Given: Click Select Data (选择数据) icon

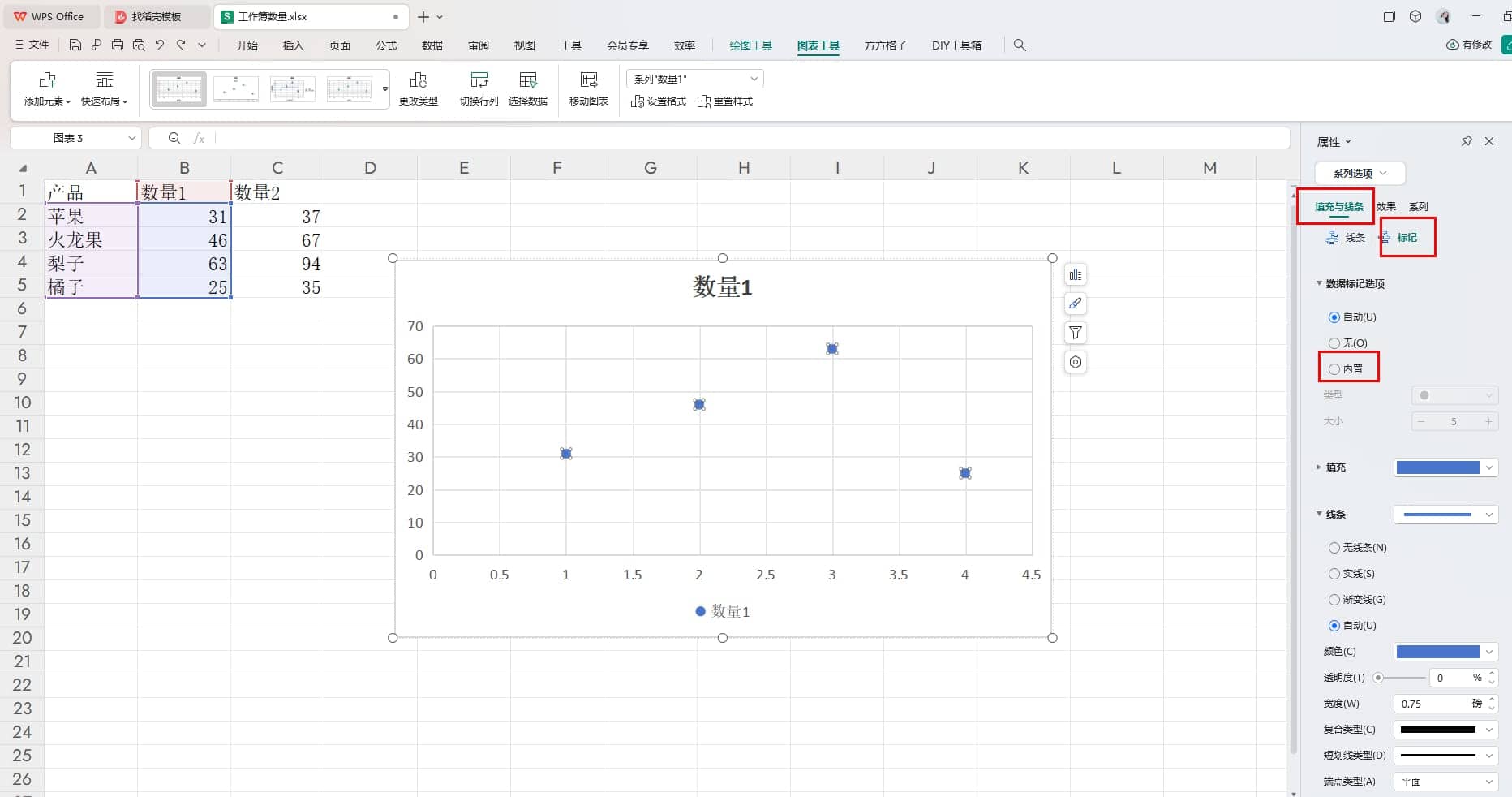Looking at the screenshot, I should (528, 89).
